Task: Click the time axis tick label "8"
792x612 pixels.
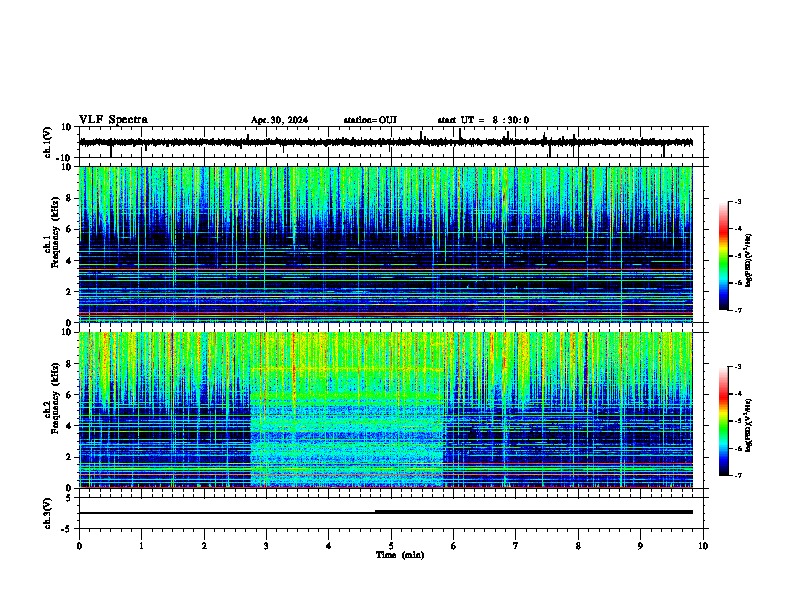Action: (578, 546)
